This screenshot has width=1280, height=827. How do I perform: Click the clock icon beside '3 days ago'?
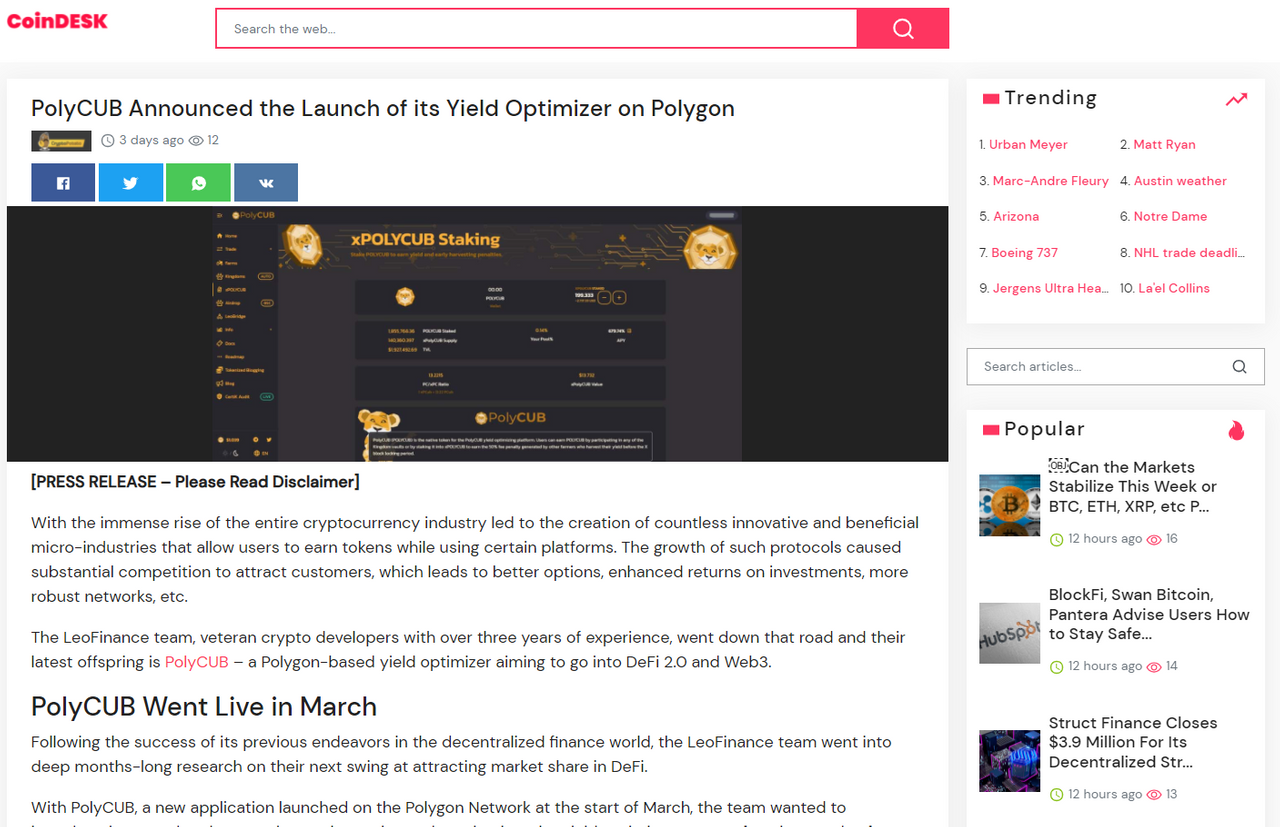click(x=108, y=141)
